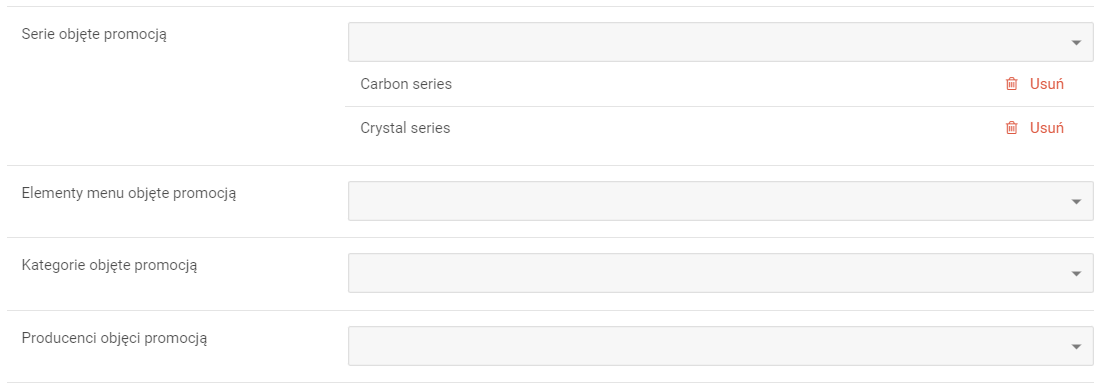Image resolution: width=1102 pixels, height=390 pixels.
Task: Click empty space in Crystal series row
Action: click(x=703, y=128)
